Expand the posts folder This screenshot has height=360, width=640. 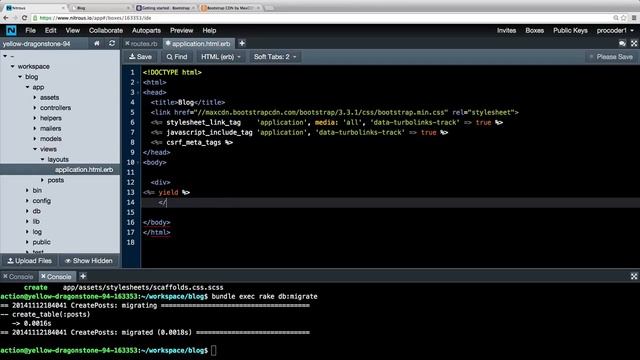click(x=42, y=180)
